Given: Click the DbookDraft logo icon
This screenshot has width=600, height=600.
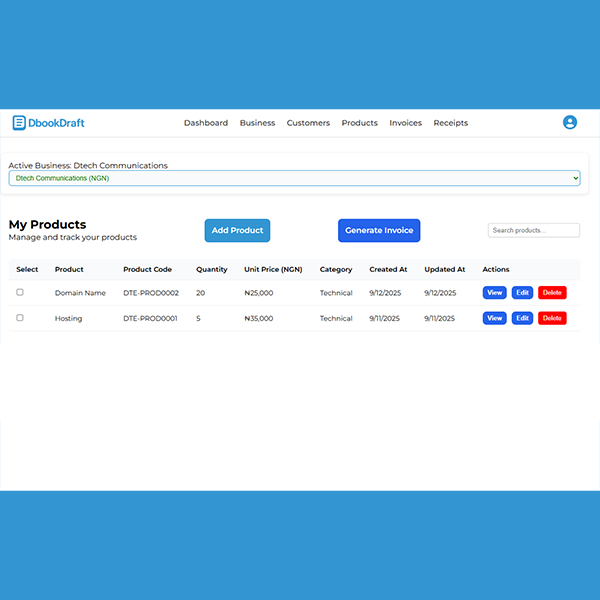Looking at the screenshot, I should point(19,123).
